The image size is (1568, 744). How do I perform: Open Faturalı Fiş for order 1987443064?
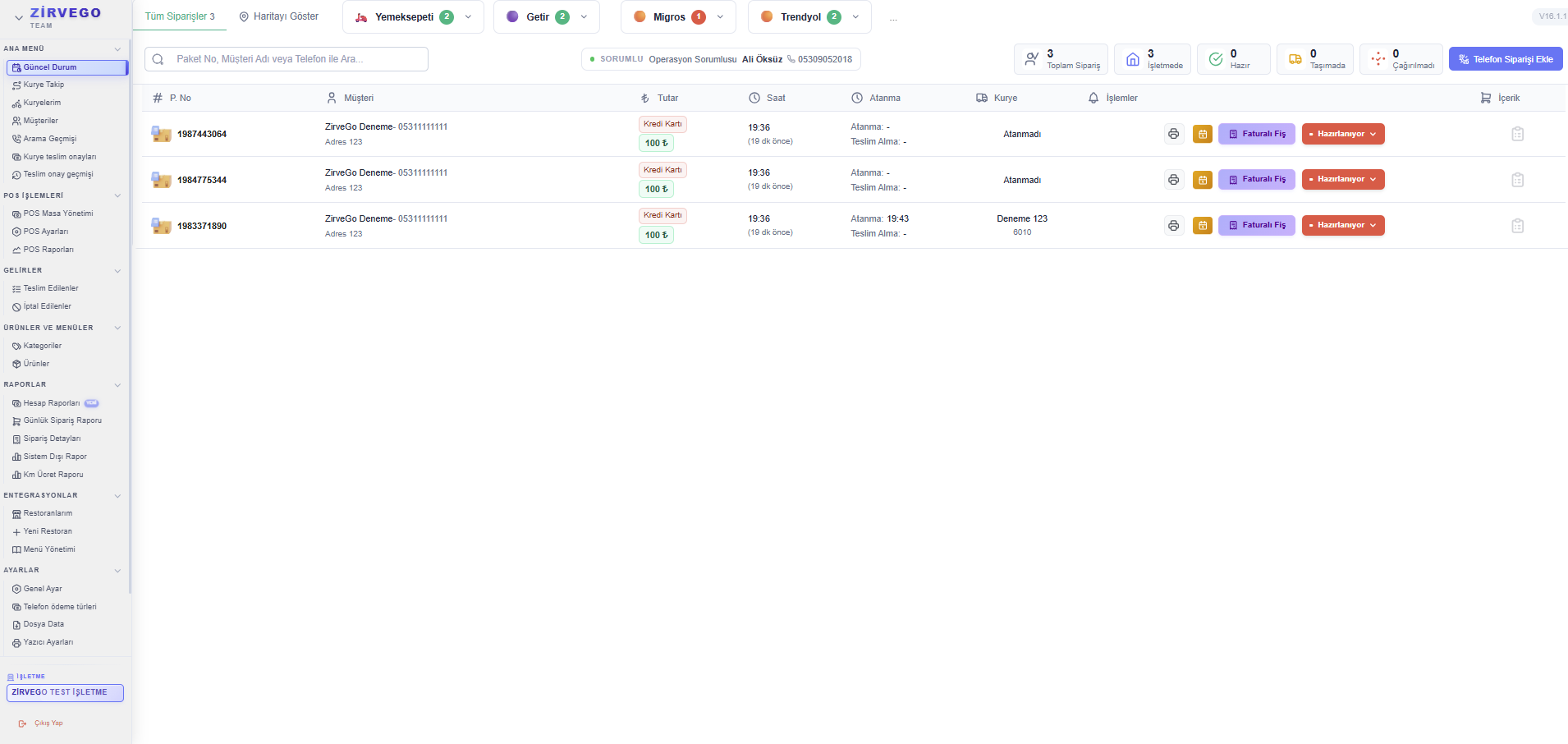[x=1257, y=134]
